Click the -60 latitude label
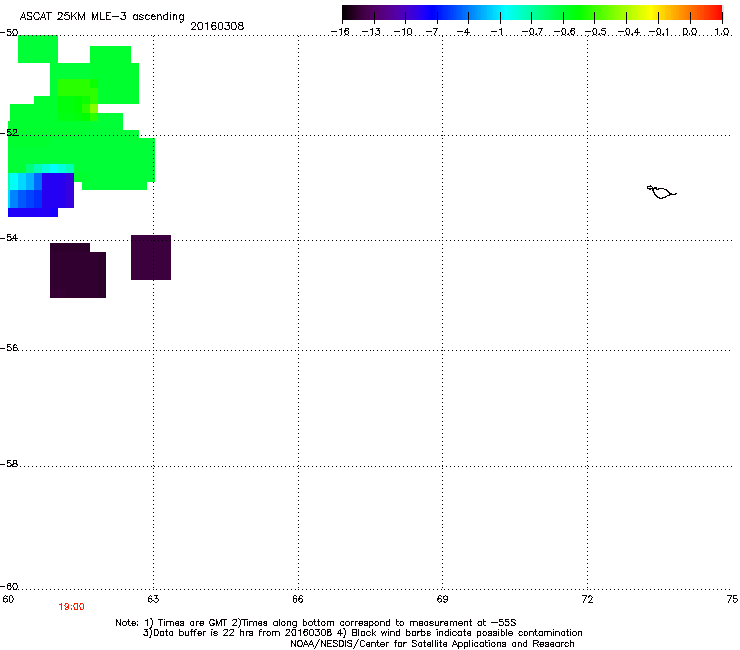This screenshot has height=650, width=740. click(9, 586)
